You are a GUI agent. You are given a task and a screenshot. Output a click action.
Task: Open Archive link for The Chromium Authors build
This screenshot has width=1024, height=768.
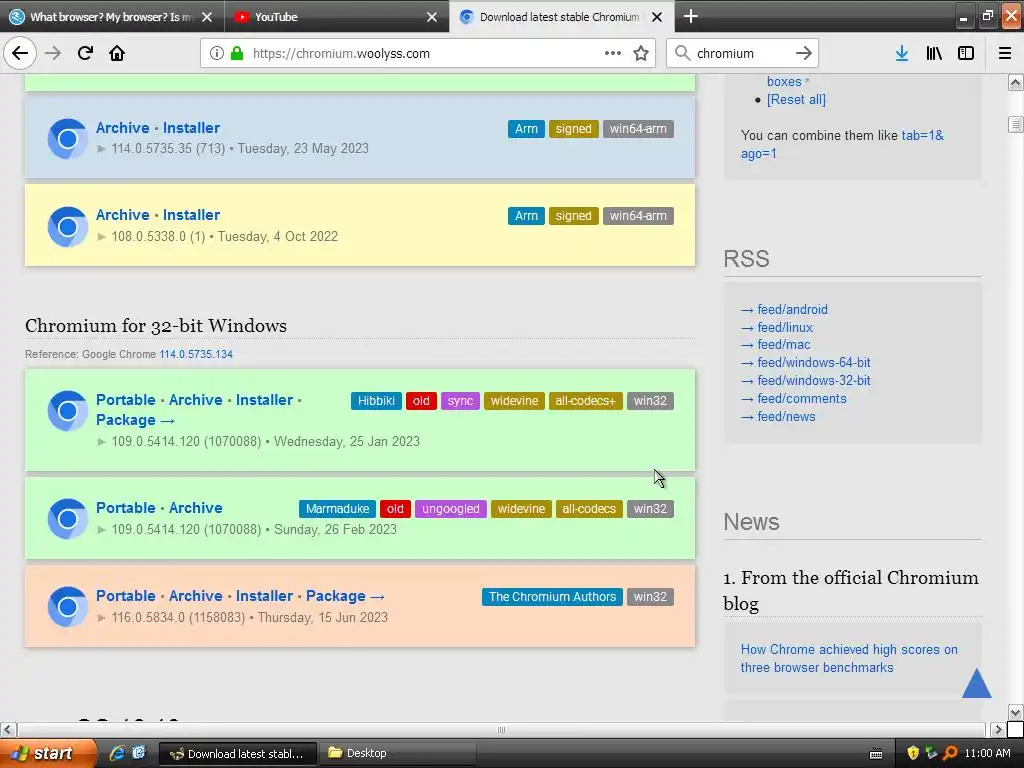click(195, 596)
